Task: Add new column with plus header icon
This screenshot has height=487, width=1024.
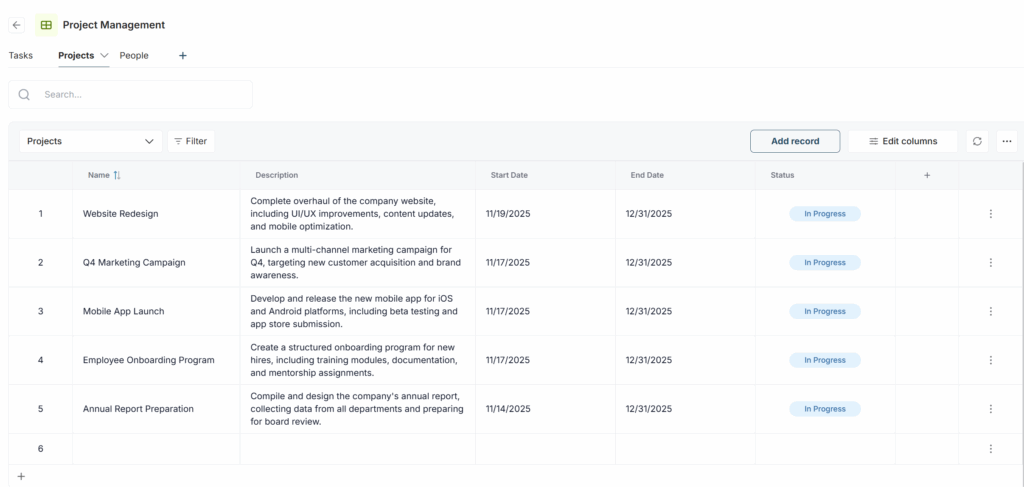Action: pos(926,175)
